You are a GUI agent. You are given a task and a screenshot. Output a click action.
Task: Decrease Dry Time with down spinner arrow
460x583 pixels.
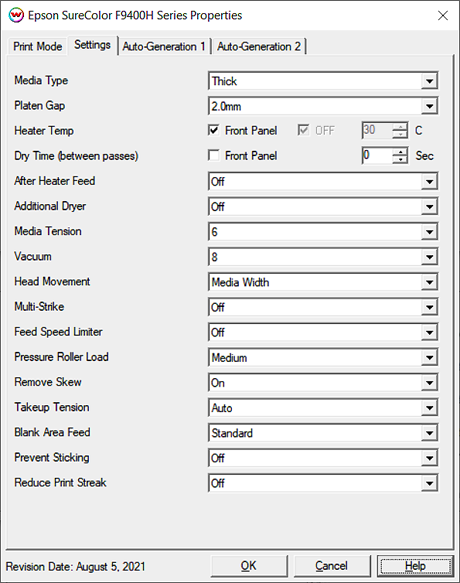400,160
